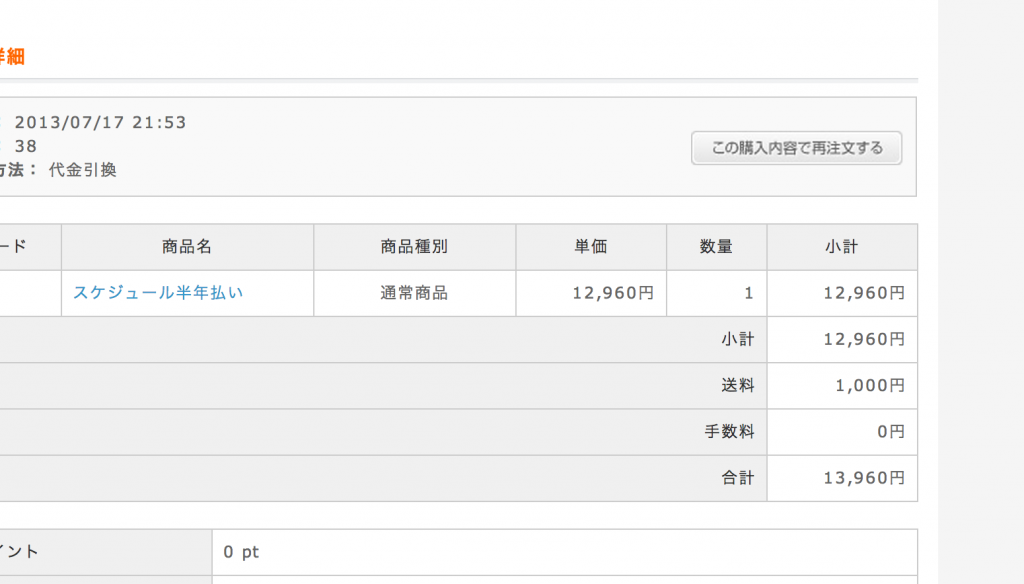Screen dimensions: 1024x584
Task: Select the 商品種別 column header
Action: pos(414,247)
